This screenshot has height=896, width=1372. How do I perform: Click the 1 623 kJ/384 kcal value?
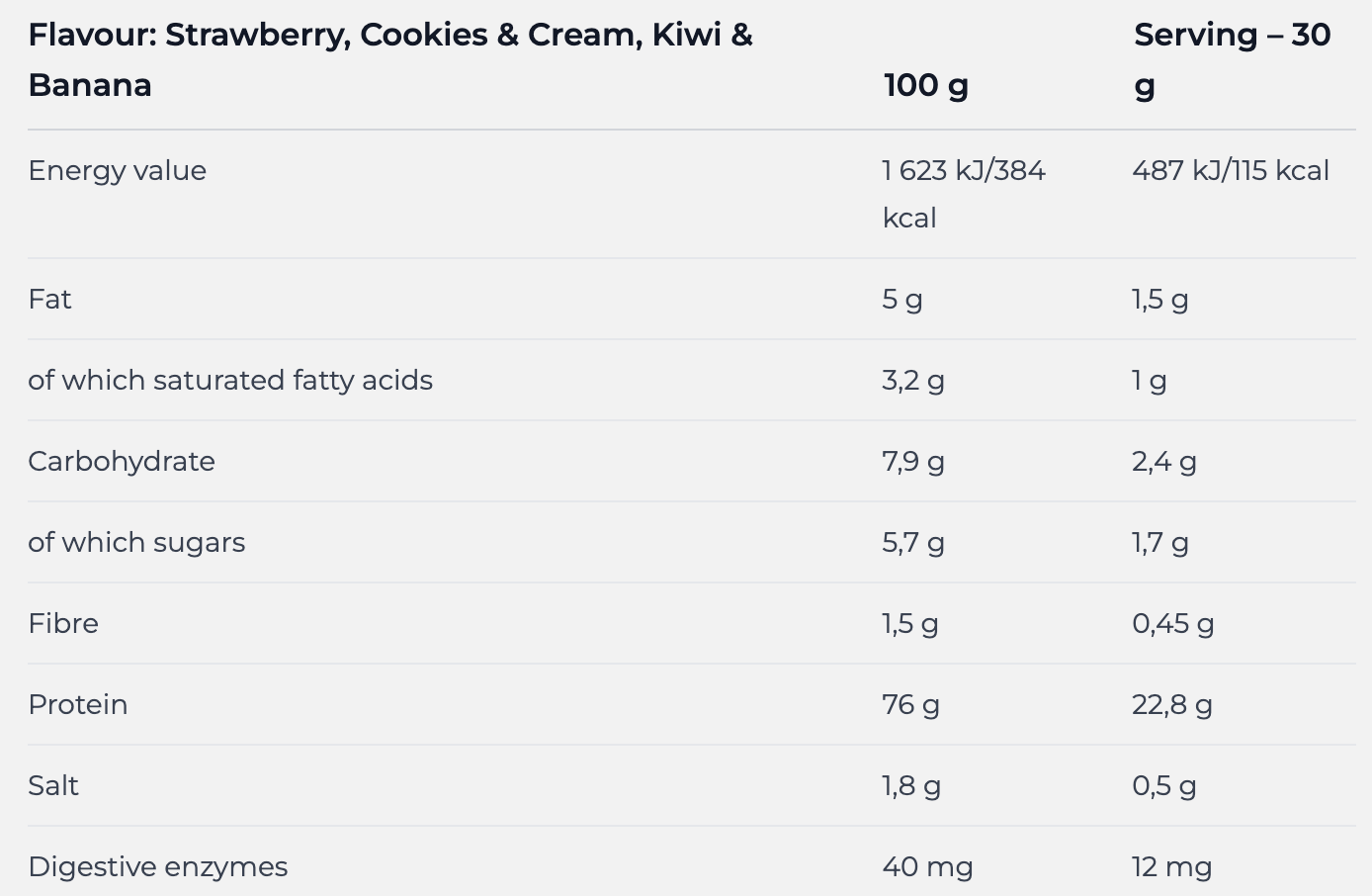click(x=963, y=193)
